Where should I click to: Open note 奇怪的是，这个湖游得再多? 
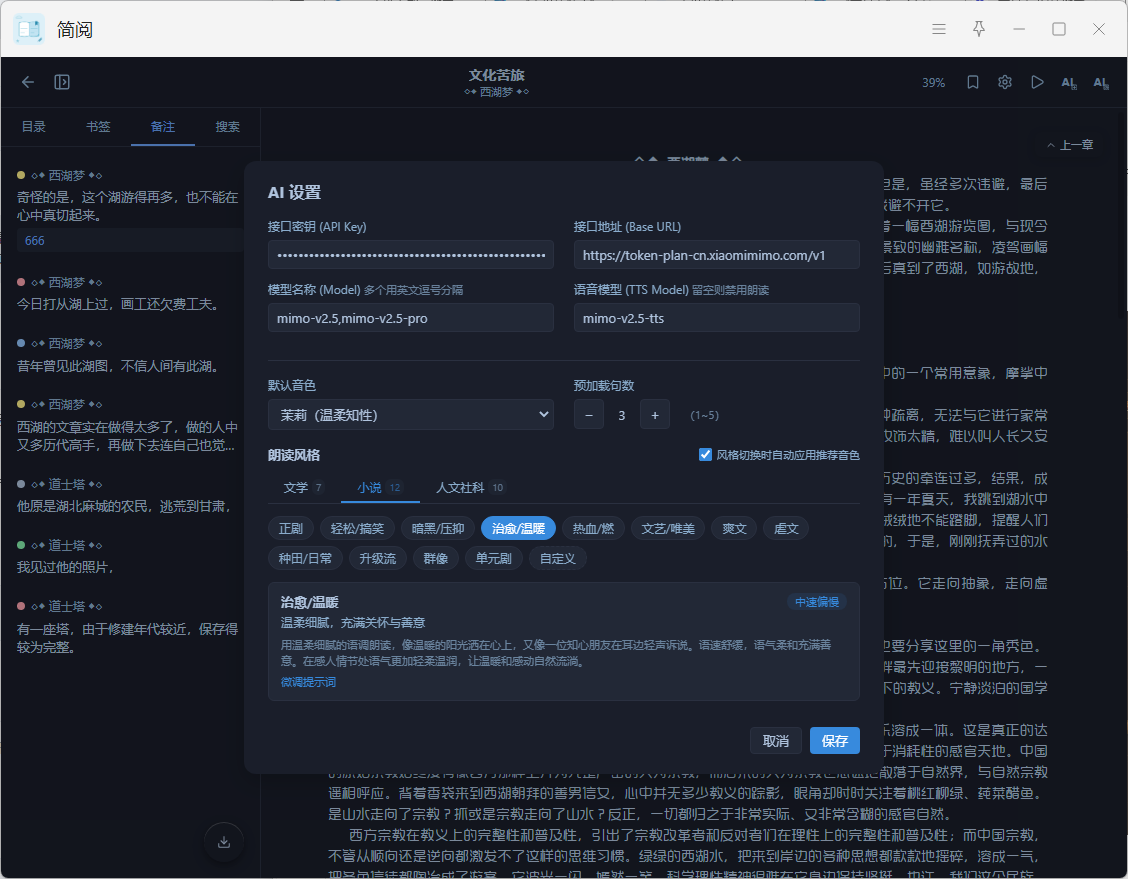coord(127,206)
